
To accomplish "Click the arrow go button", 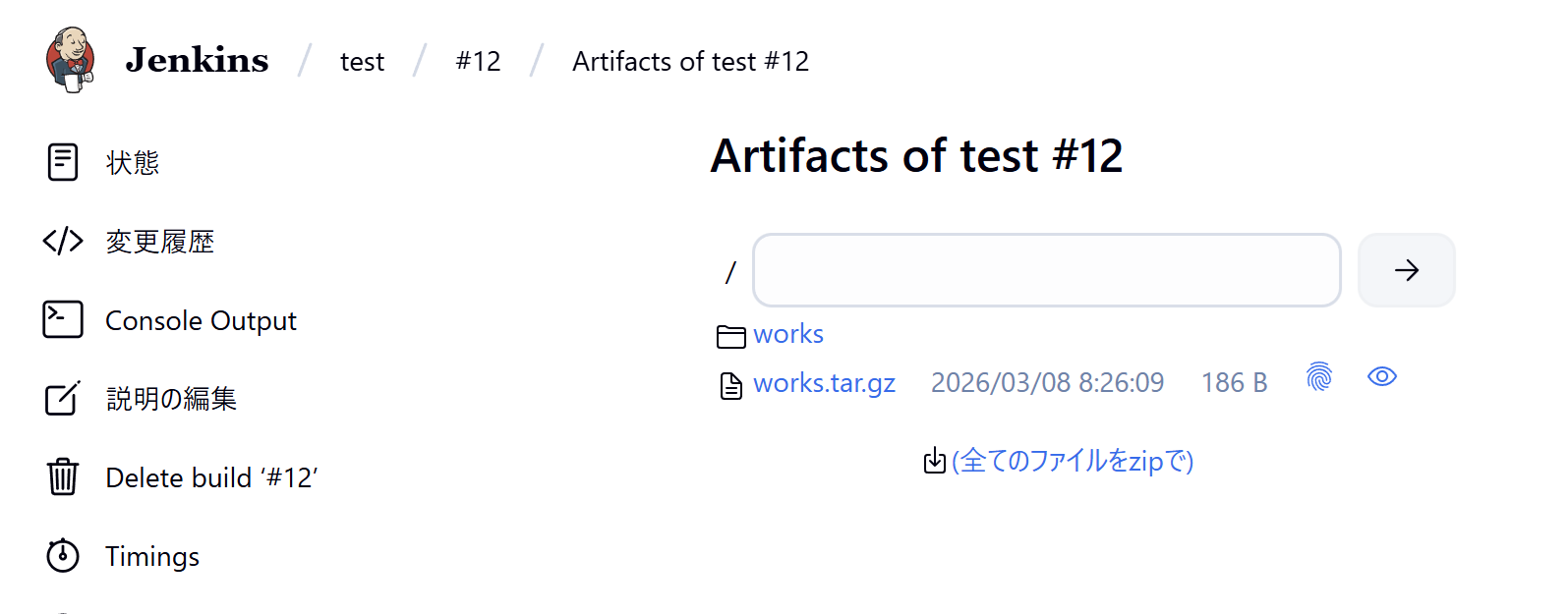I will click(1406, 270).
